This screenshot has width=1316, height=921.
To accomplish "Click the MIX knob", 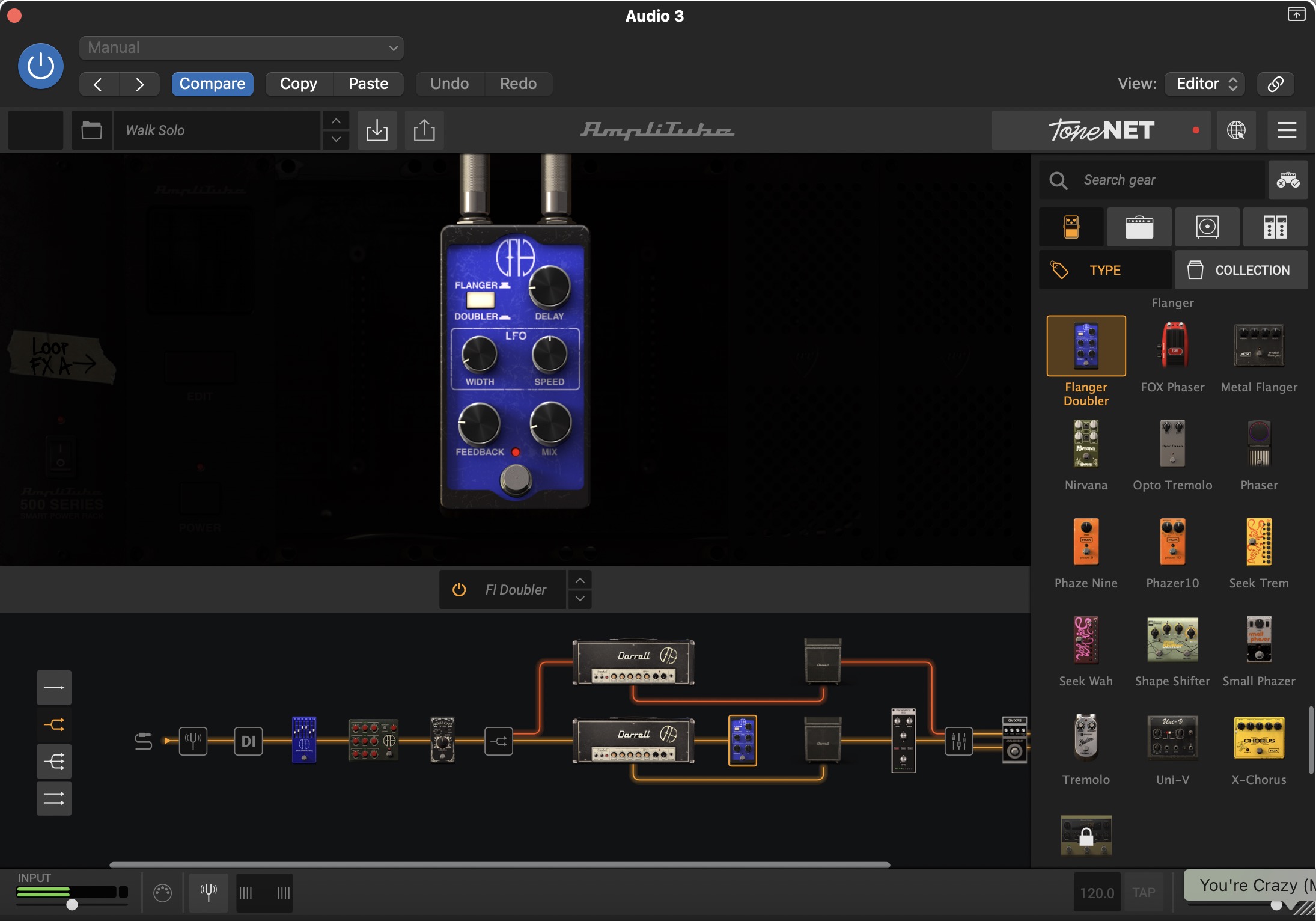I will click(x=550, y=423).
